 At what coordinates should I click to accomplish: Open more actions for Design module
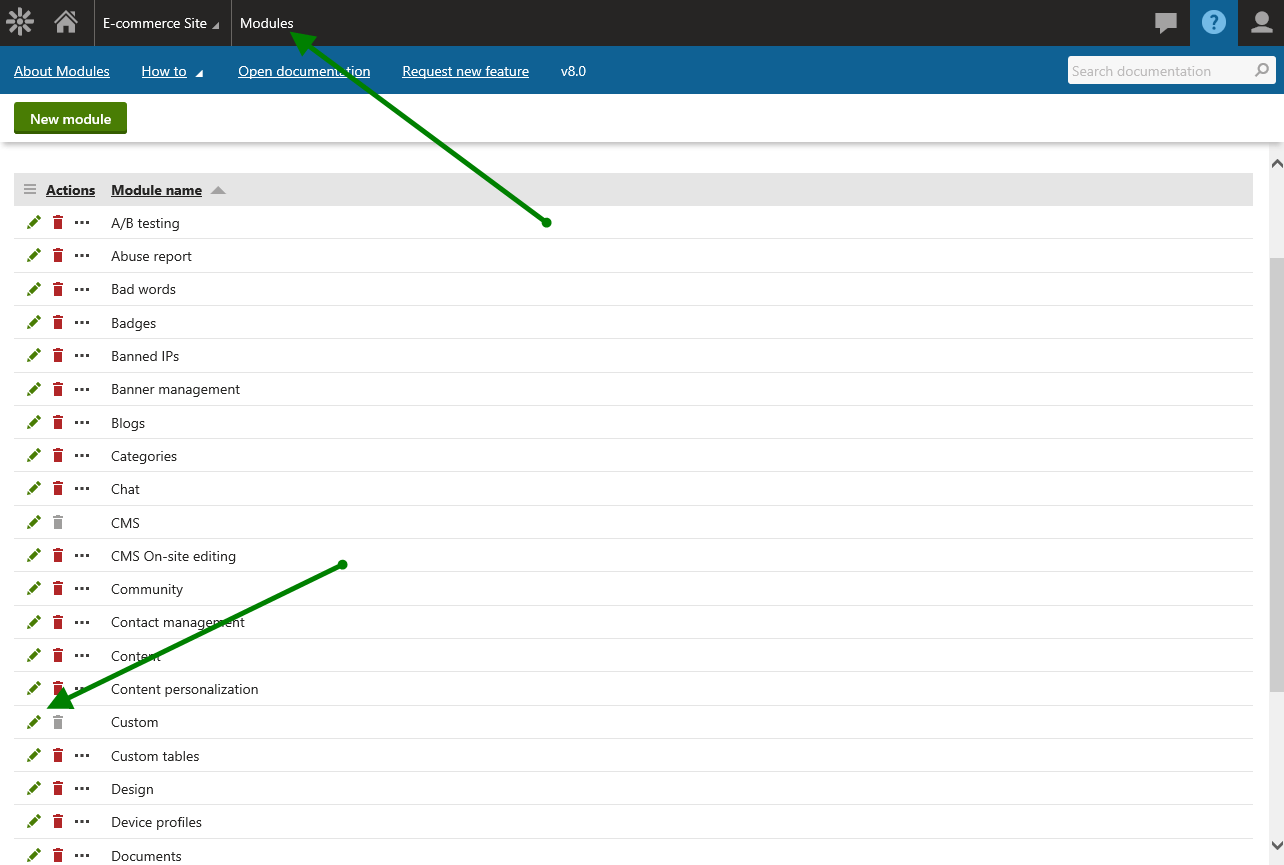(82, 789)
